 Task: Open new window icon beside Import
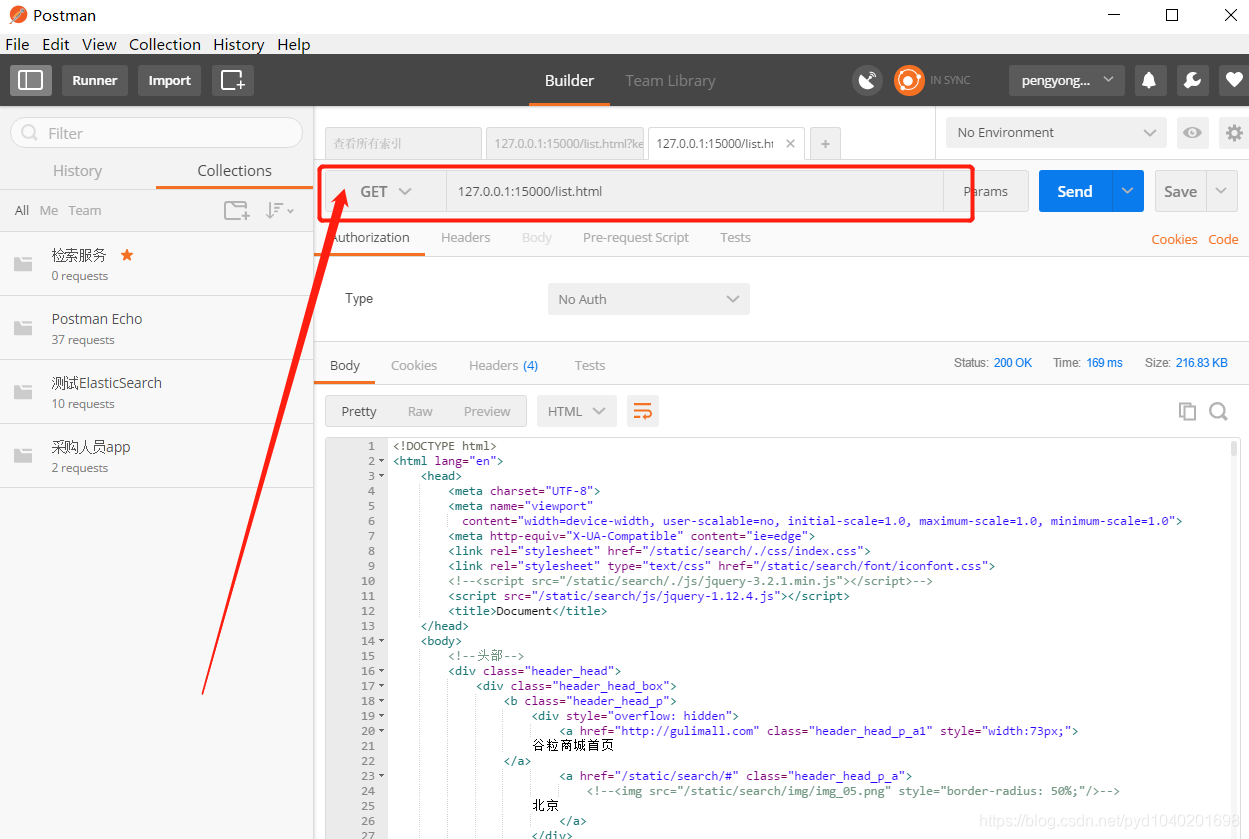(232, 80)
